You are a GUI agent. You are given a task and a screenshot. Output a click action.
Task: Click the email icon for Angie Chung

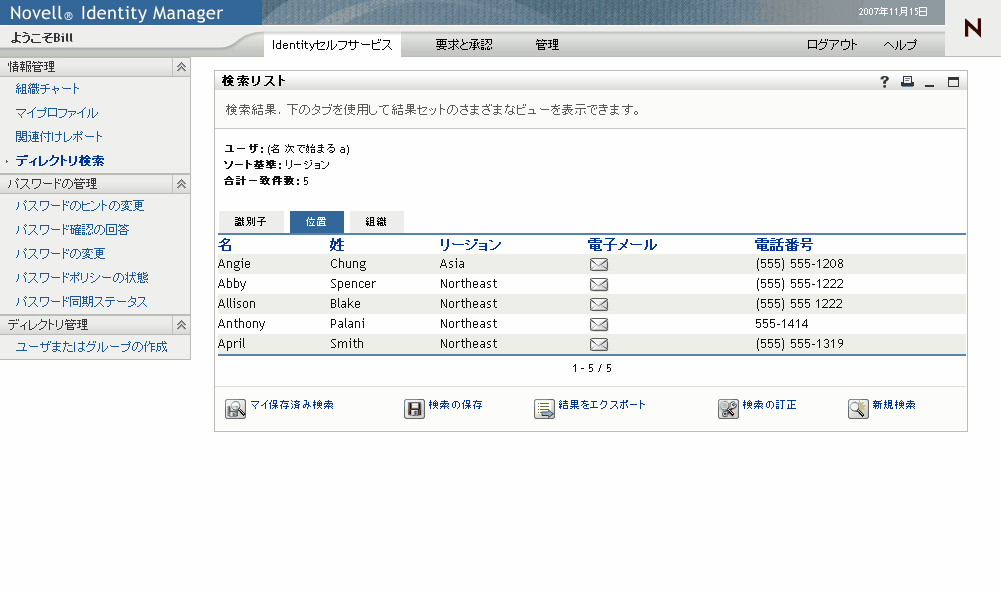point(599,264)
